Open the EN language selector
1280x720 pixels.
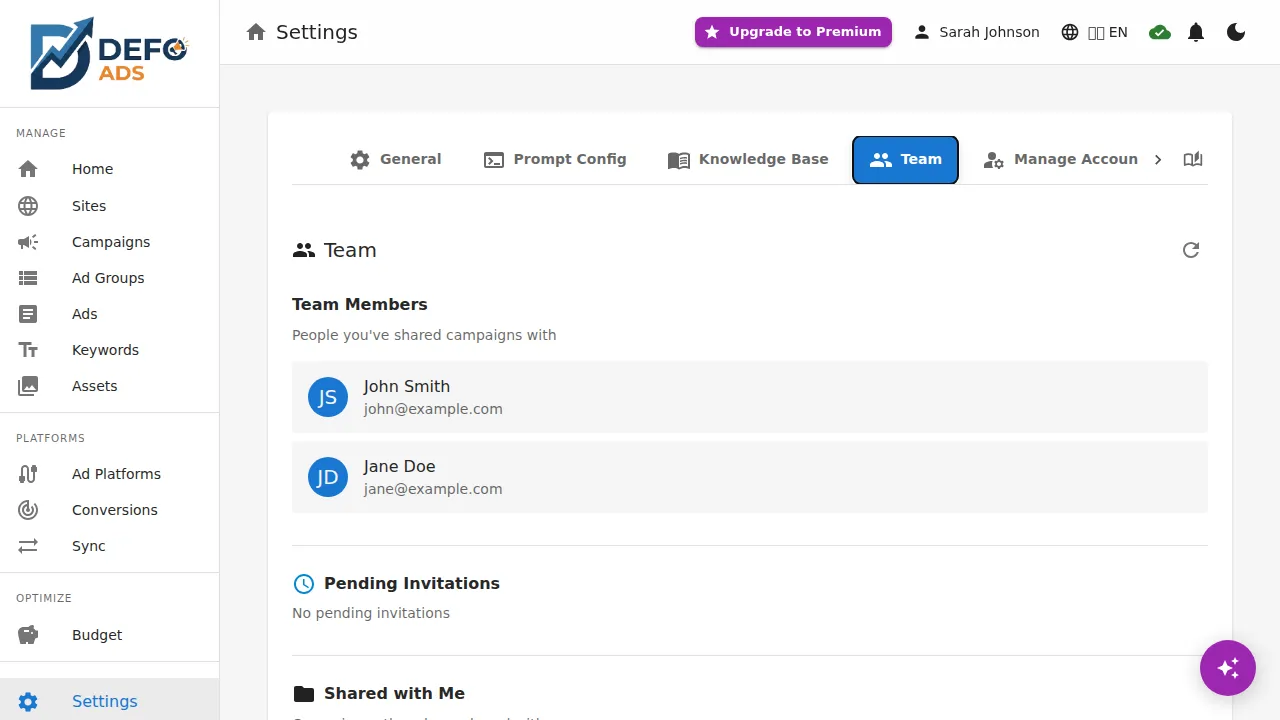1094,32
